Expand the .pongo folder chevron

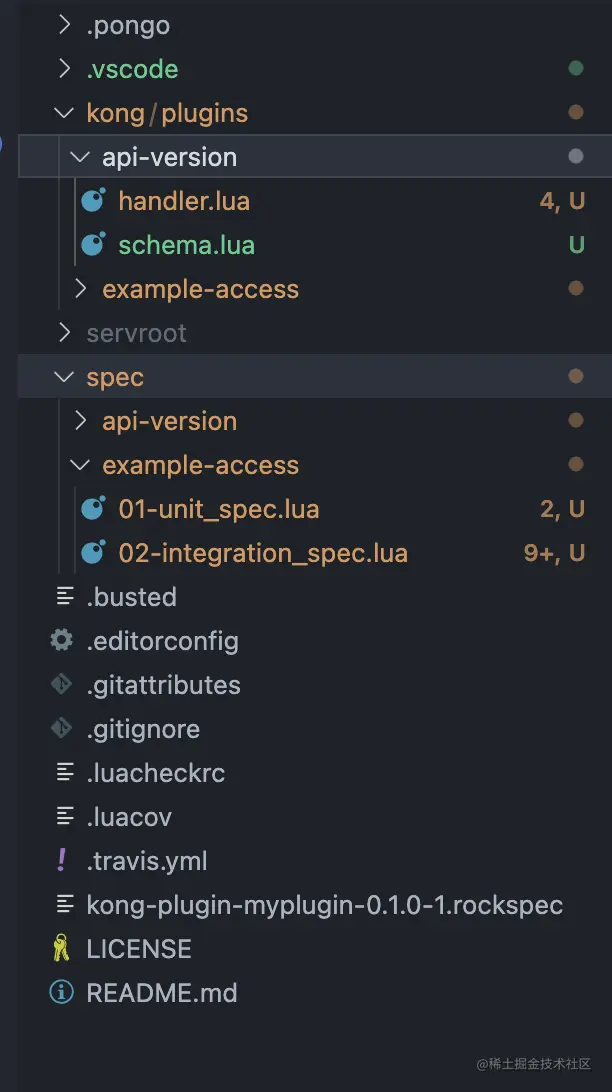[65, 25]
